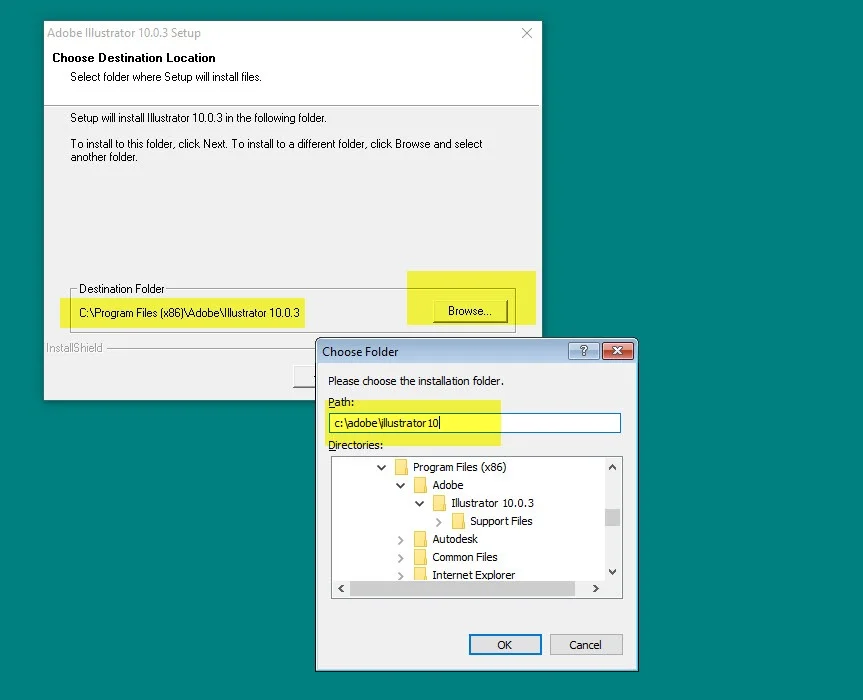This screenshot has width=863, height=700.
Task: Click the horizontal scroll left arrow
Action: [x=341, y=588]
